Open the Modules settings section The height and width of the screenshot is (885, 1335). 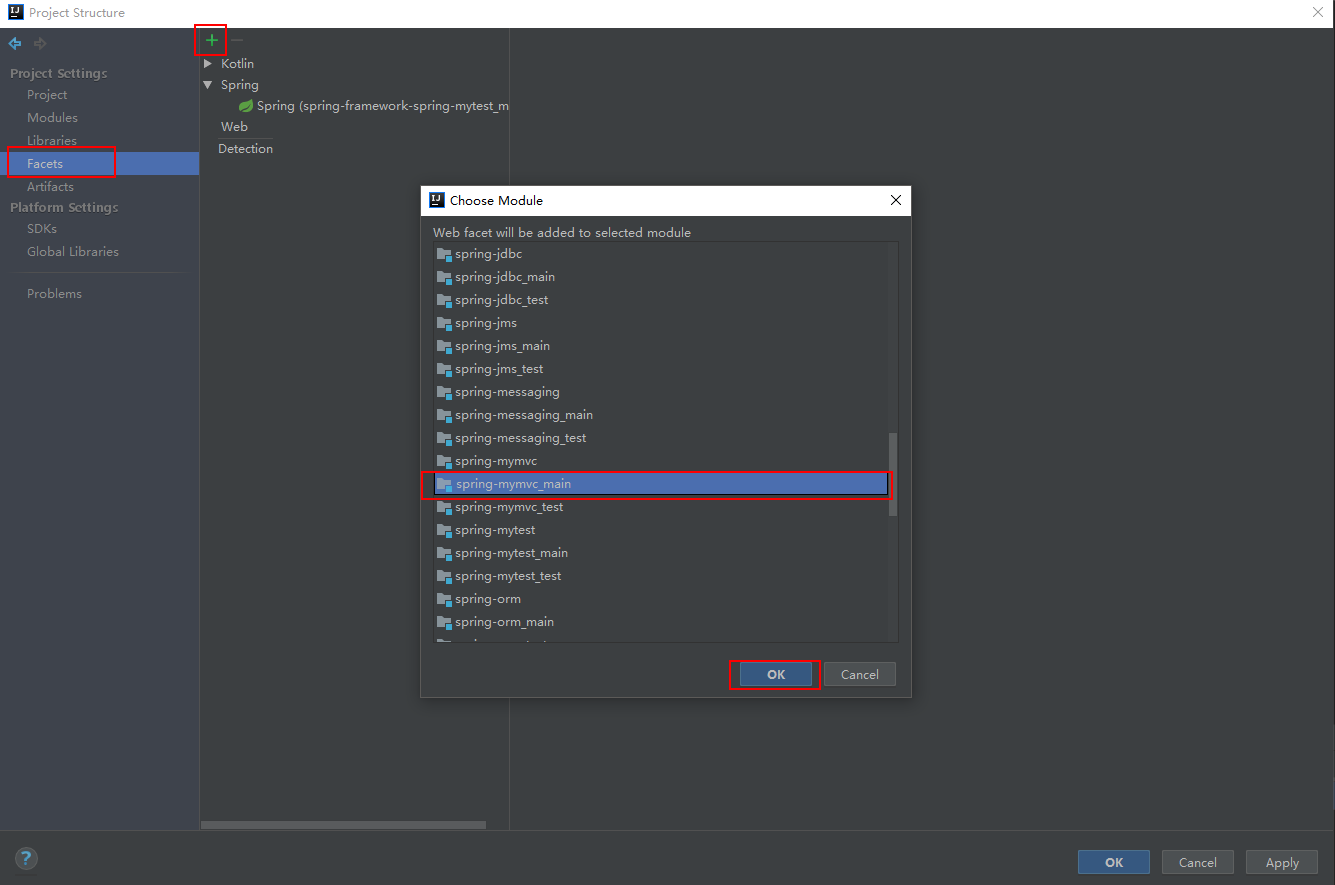click(52, 118)
